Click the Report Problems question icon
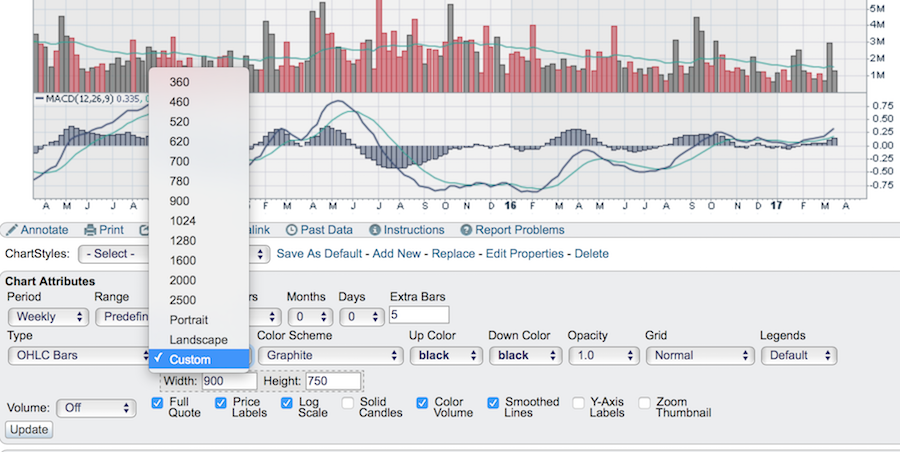900x452 pixels. (465, 230)
